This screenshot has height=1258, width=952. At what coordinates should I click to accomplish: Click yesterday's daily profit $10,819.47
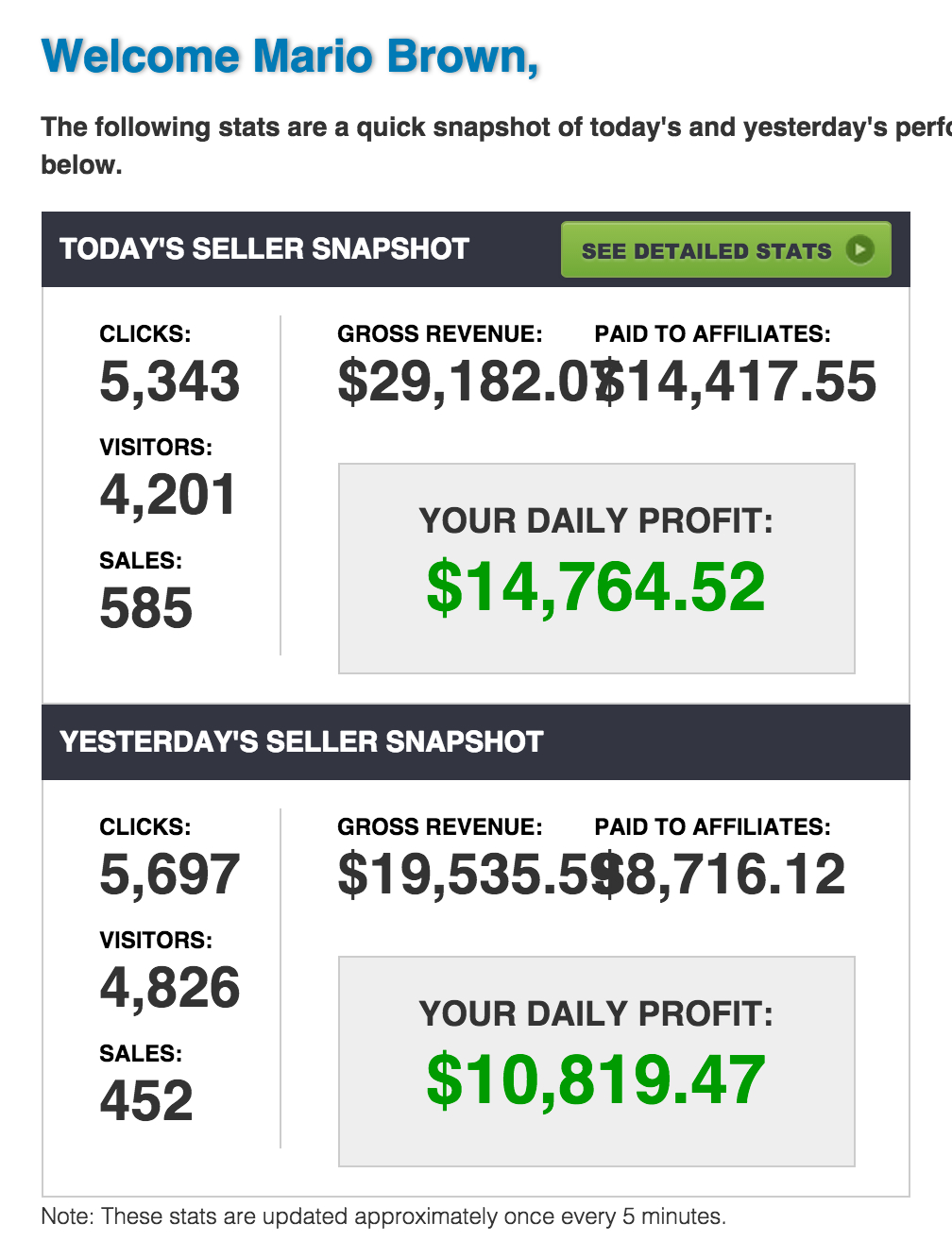[596, 1080]
